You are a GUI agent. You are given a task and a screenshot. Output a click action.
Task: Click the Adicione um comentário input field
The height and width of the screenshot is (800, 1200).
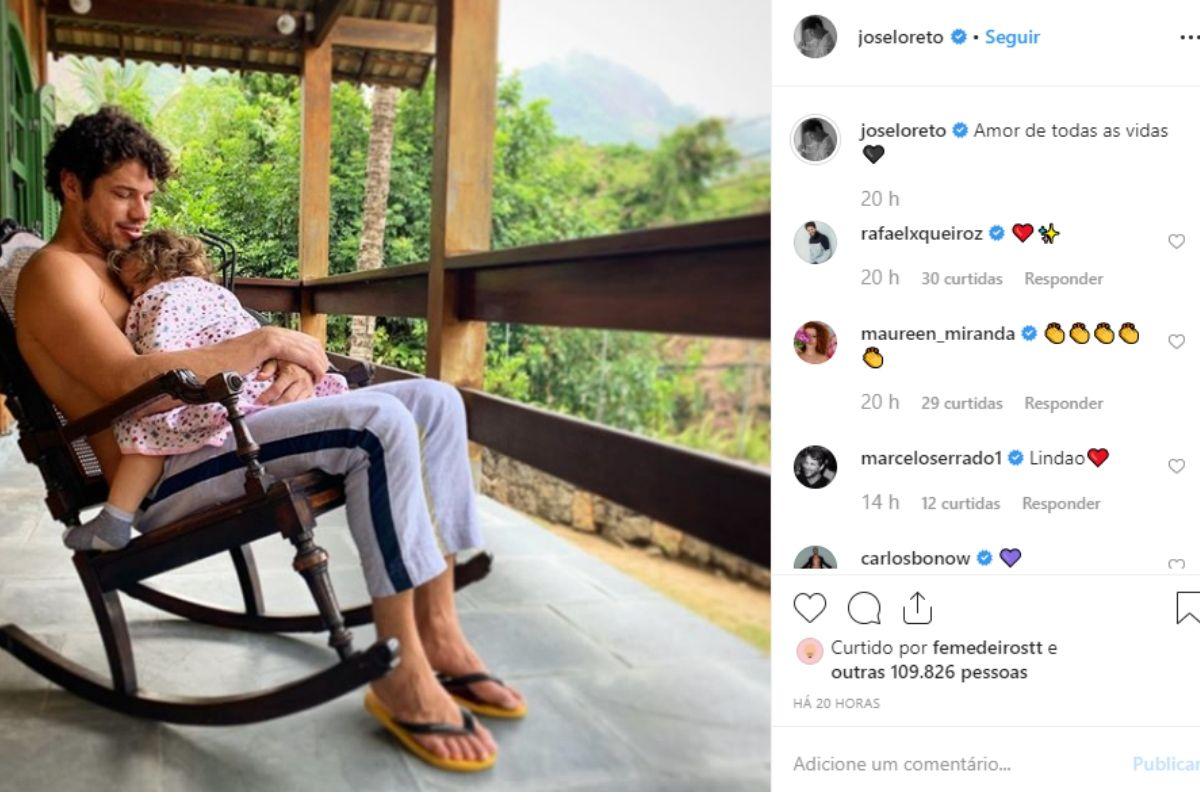click(950, 764)
